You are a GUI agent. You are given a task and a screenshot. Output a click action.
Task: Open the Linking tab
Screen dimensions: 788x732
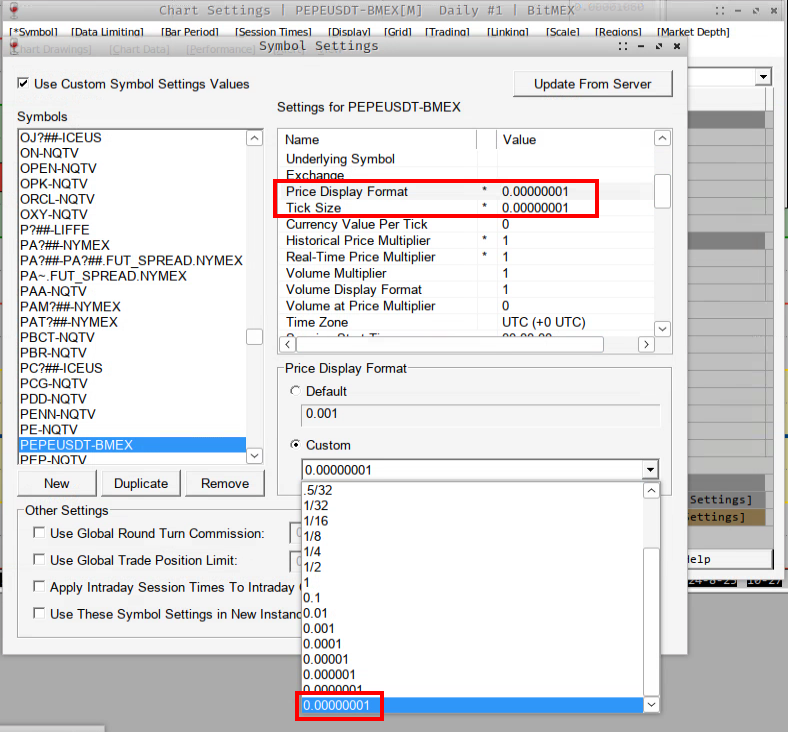click(508, 32)
